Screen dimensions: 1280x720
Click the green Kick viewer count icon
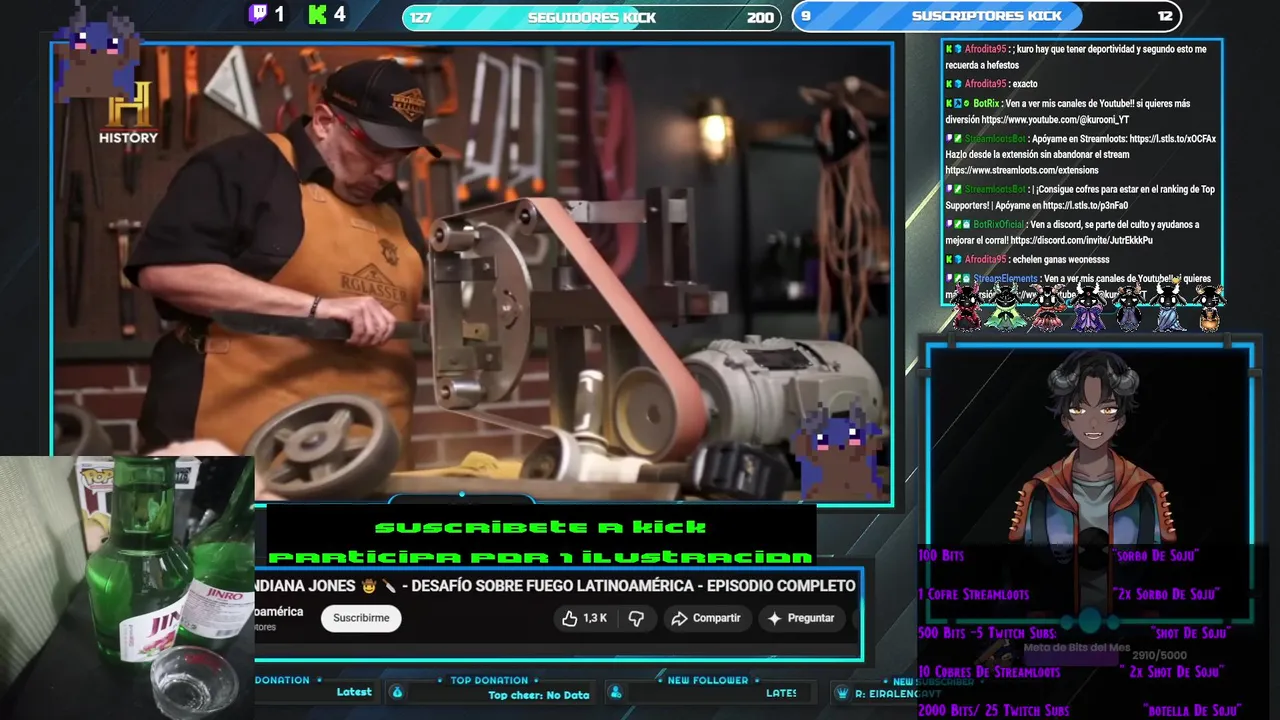point(318,14)
